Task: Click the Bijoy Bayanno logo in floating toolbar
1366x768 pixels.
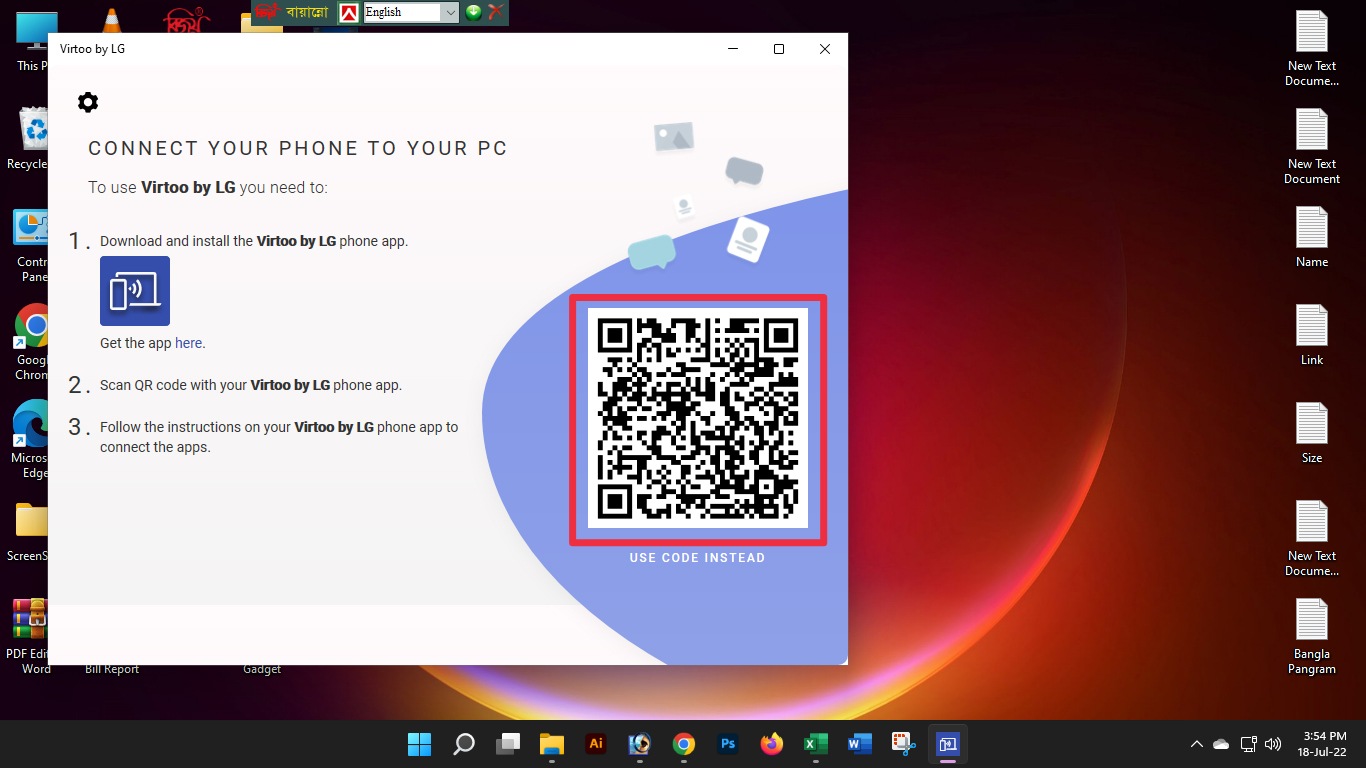Action: [292, 12]
